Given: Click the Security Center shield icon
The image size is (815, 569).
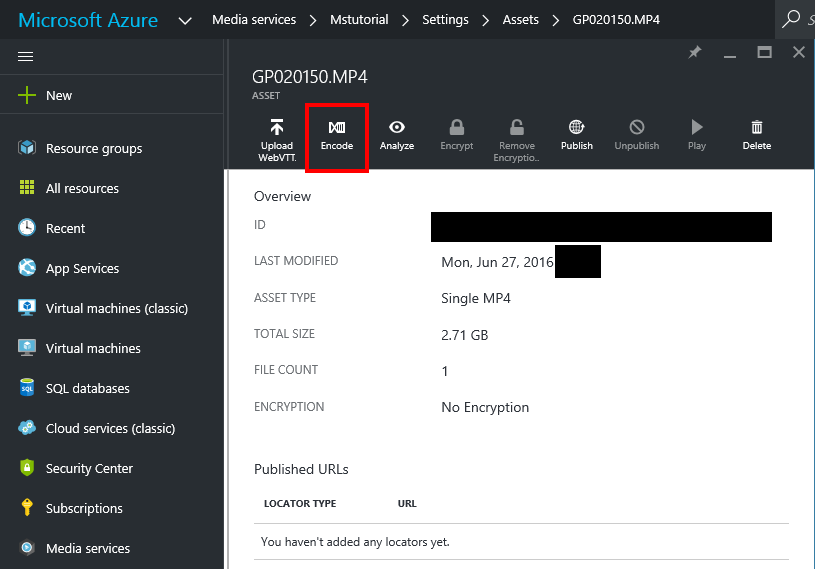Looking at the screenshot, I should click(x=27, y=467).
